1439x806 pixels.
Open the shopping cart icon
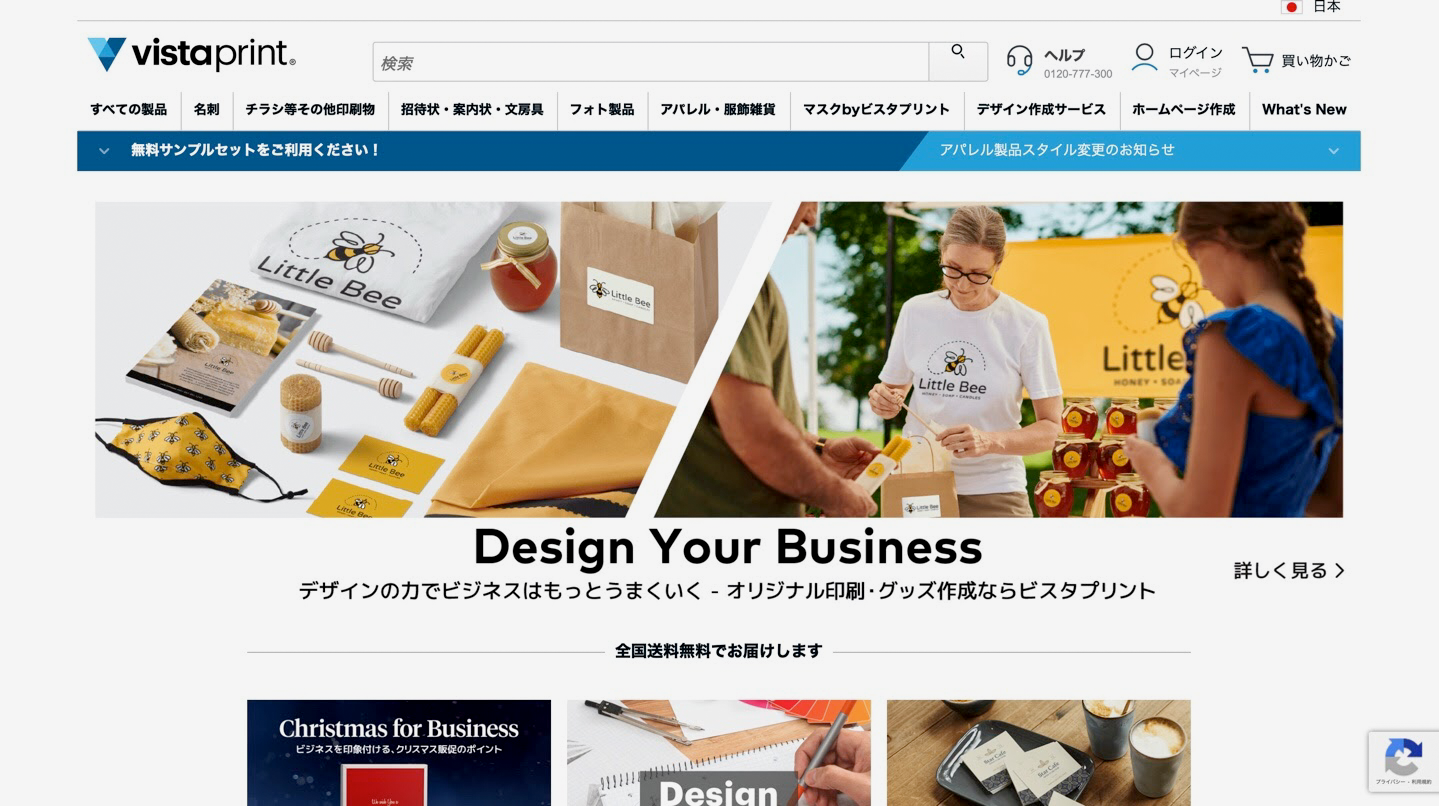pos(1257,60)
